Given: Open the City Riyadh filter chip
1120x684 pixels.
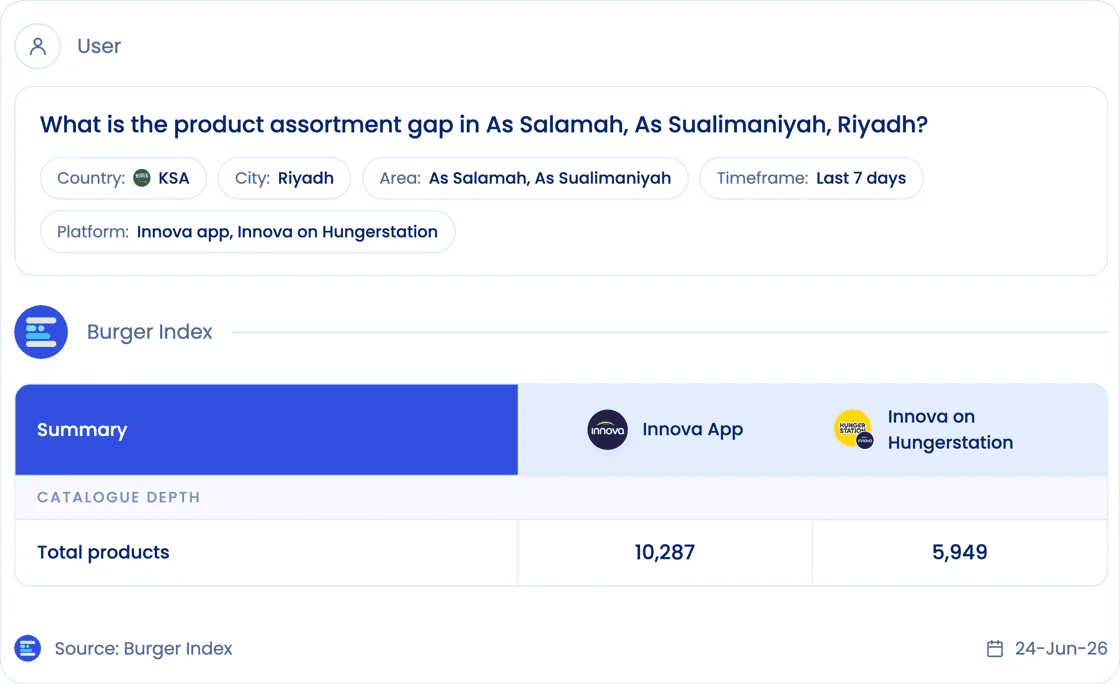Looking at the screenshot, I should (x=284, y=178).
